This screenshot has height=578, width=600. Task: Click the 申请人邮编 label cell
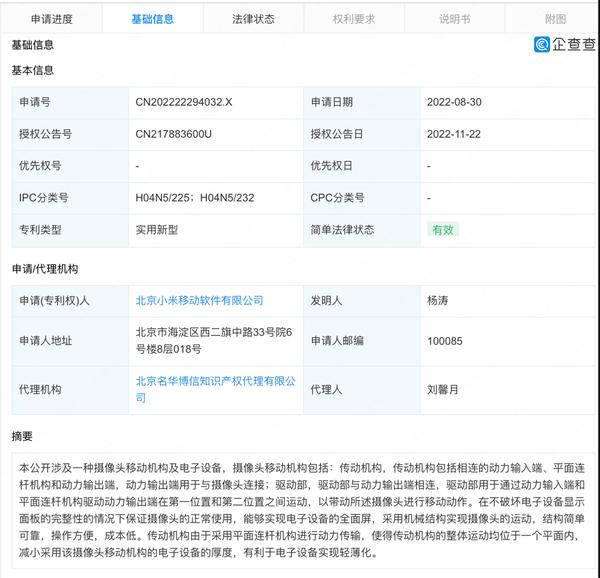[x=362, y=341]
